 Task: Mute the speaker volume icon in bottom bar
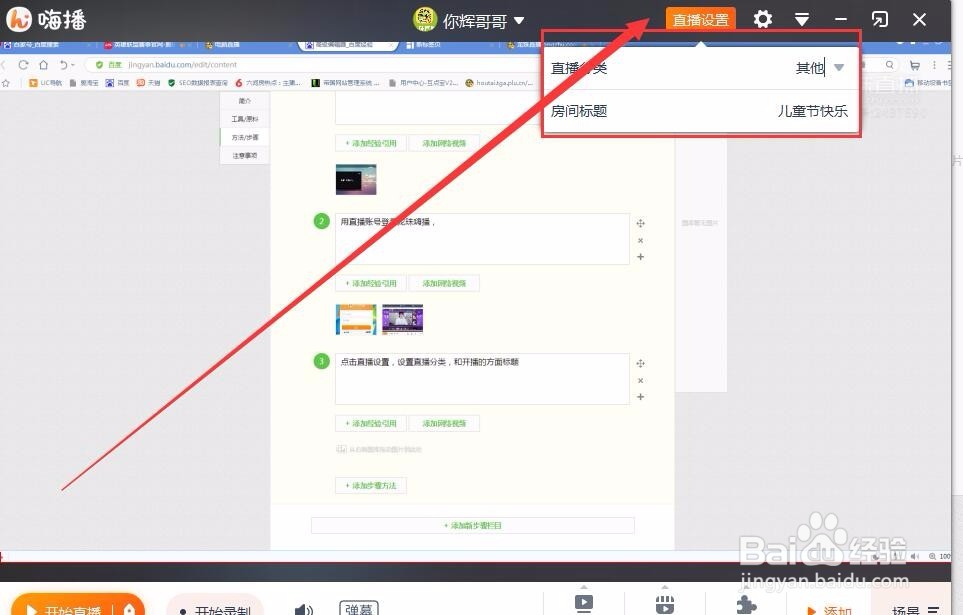pyautogui.click(x=303, y=609)
